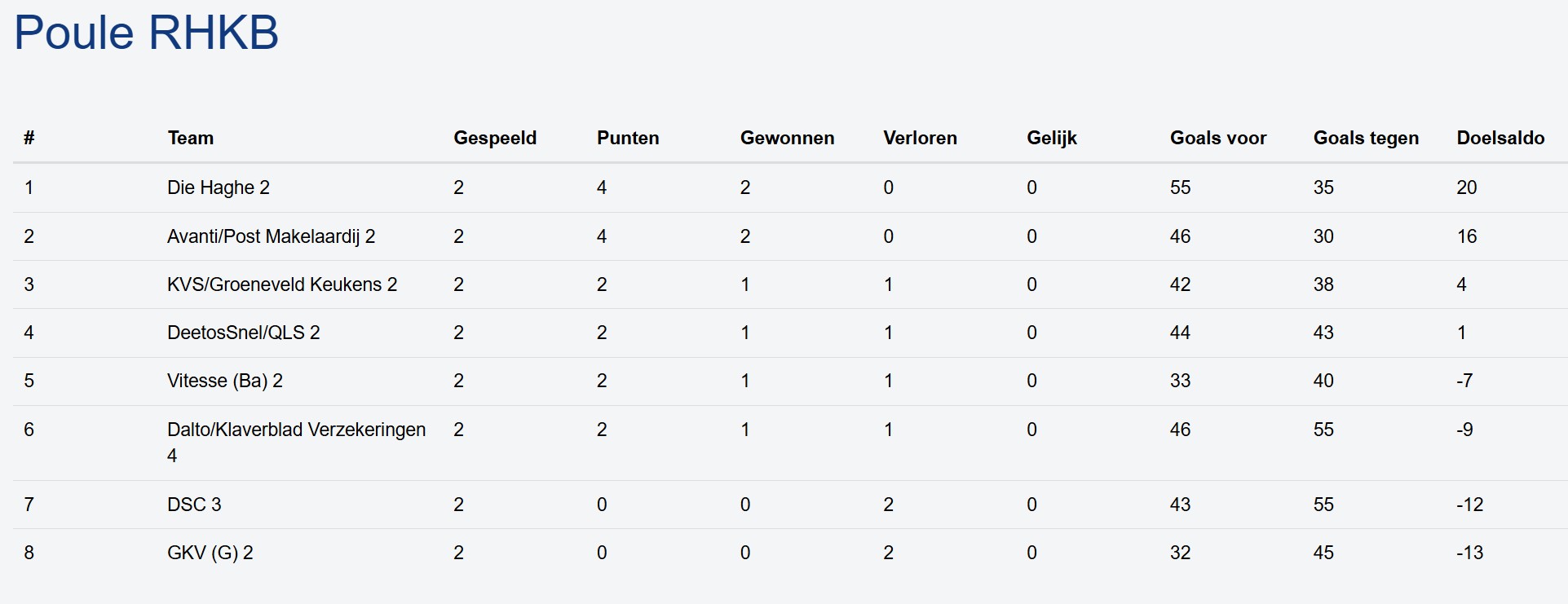Click the Verloren column header
Screen dimensions: 1568x604
[920, 138]
